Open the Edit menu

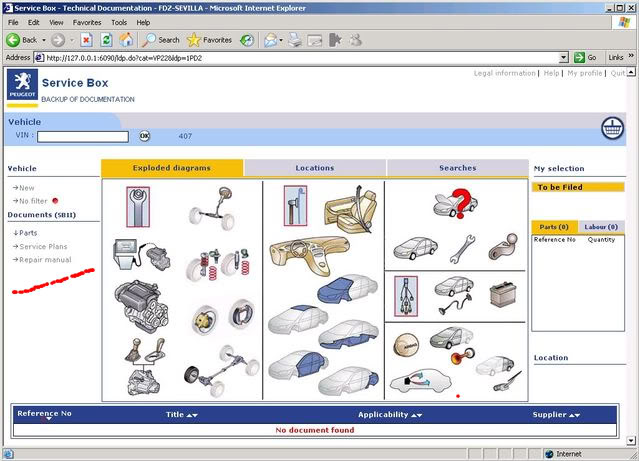(34, 22)
